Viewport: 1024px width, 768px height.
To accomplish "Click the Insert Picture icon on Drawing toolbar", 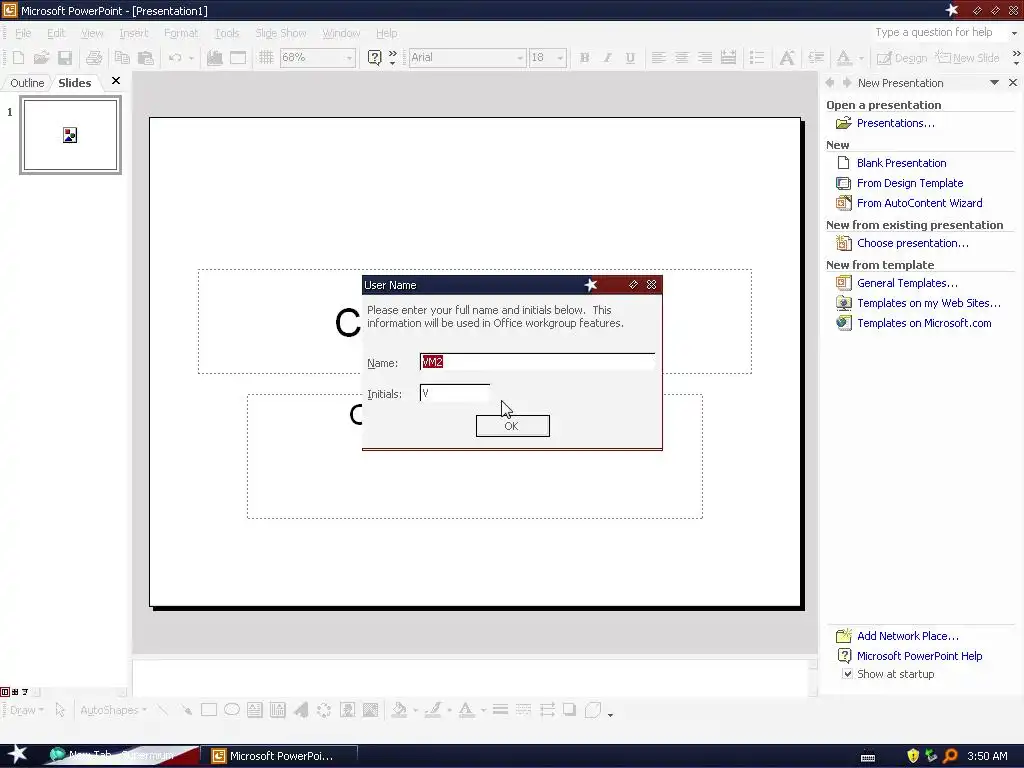I will pyautogui.click(x=370, y=710).
